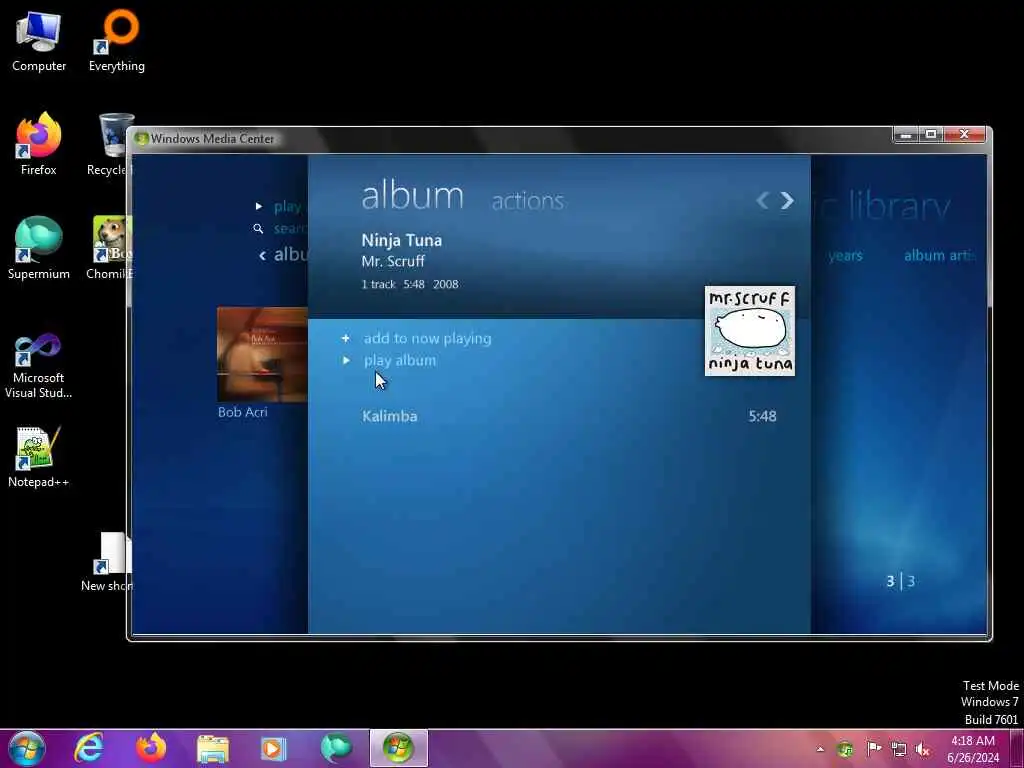Select the Recycle Bin desktop icon

click(x=110, y=144)
